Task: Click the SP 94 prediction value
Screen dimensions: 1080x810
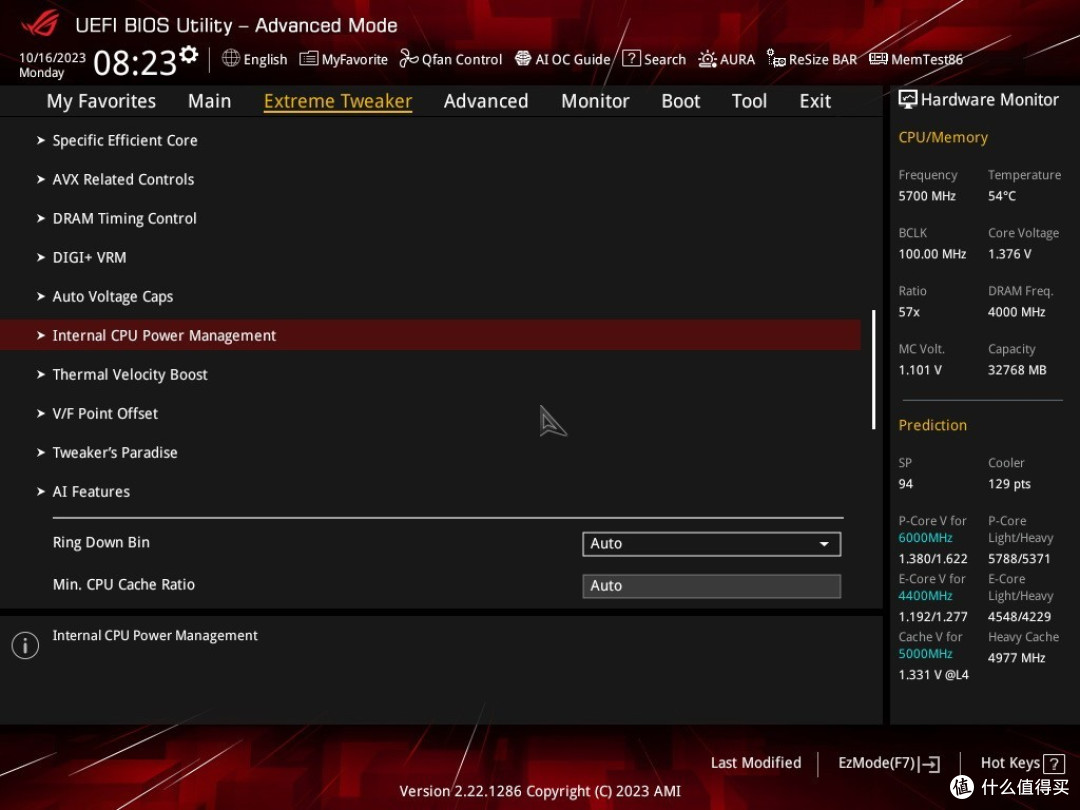Action: 906,484
